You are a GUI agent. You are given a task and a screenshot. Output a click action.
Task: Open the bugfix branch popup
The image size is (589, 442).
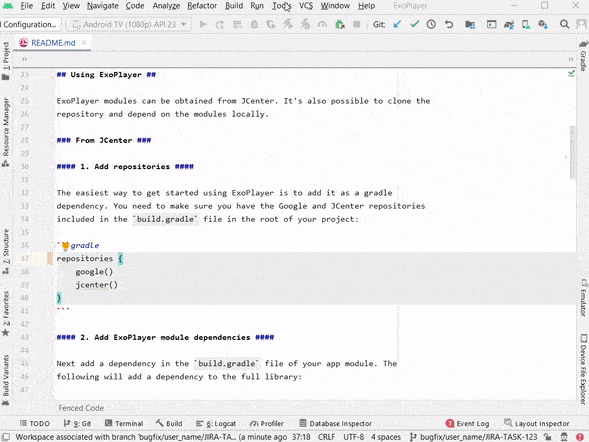pyautogui.click(x=473, y=437)
